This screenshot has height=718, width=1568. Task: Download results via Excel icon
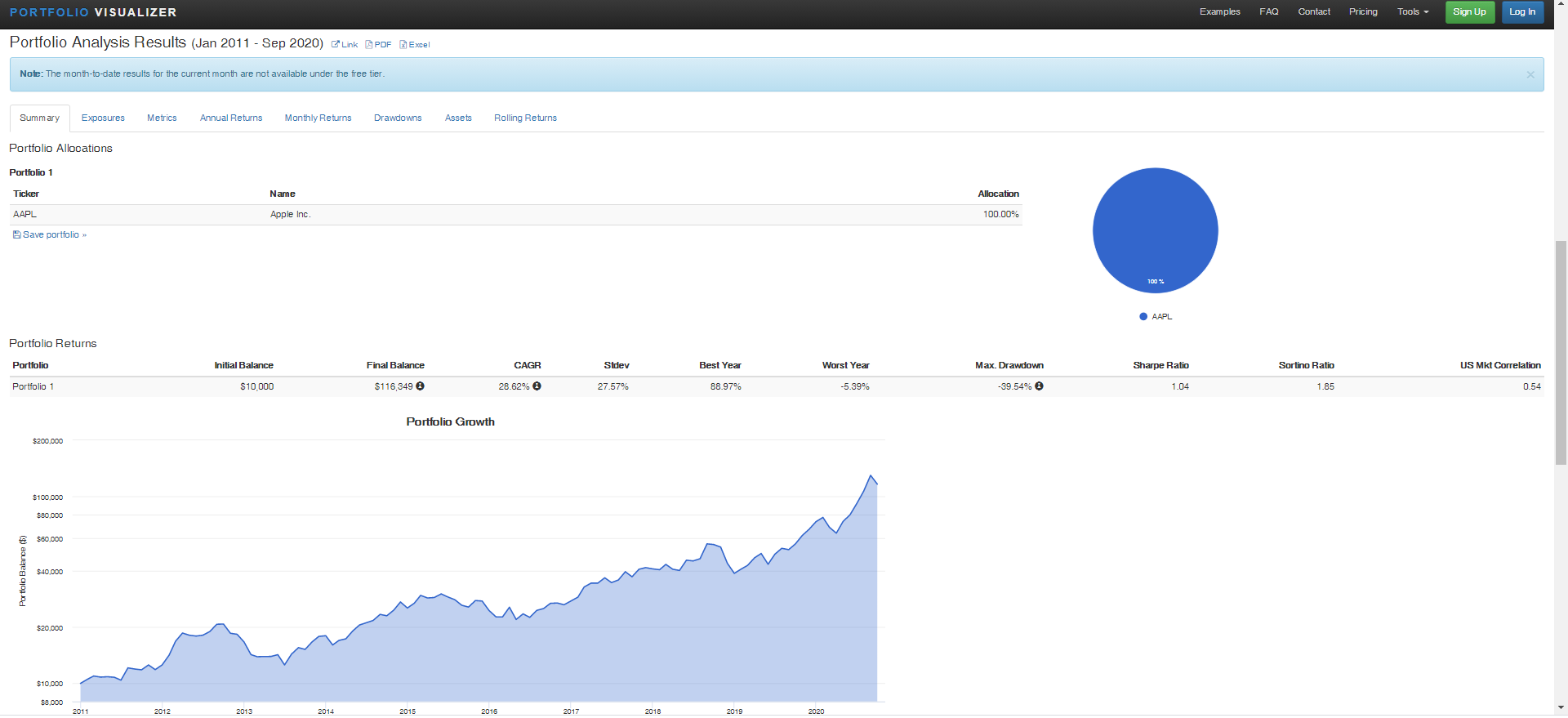[x=403, y=45]
